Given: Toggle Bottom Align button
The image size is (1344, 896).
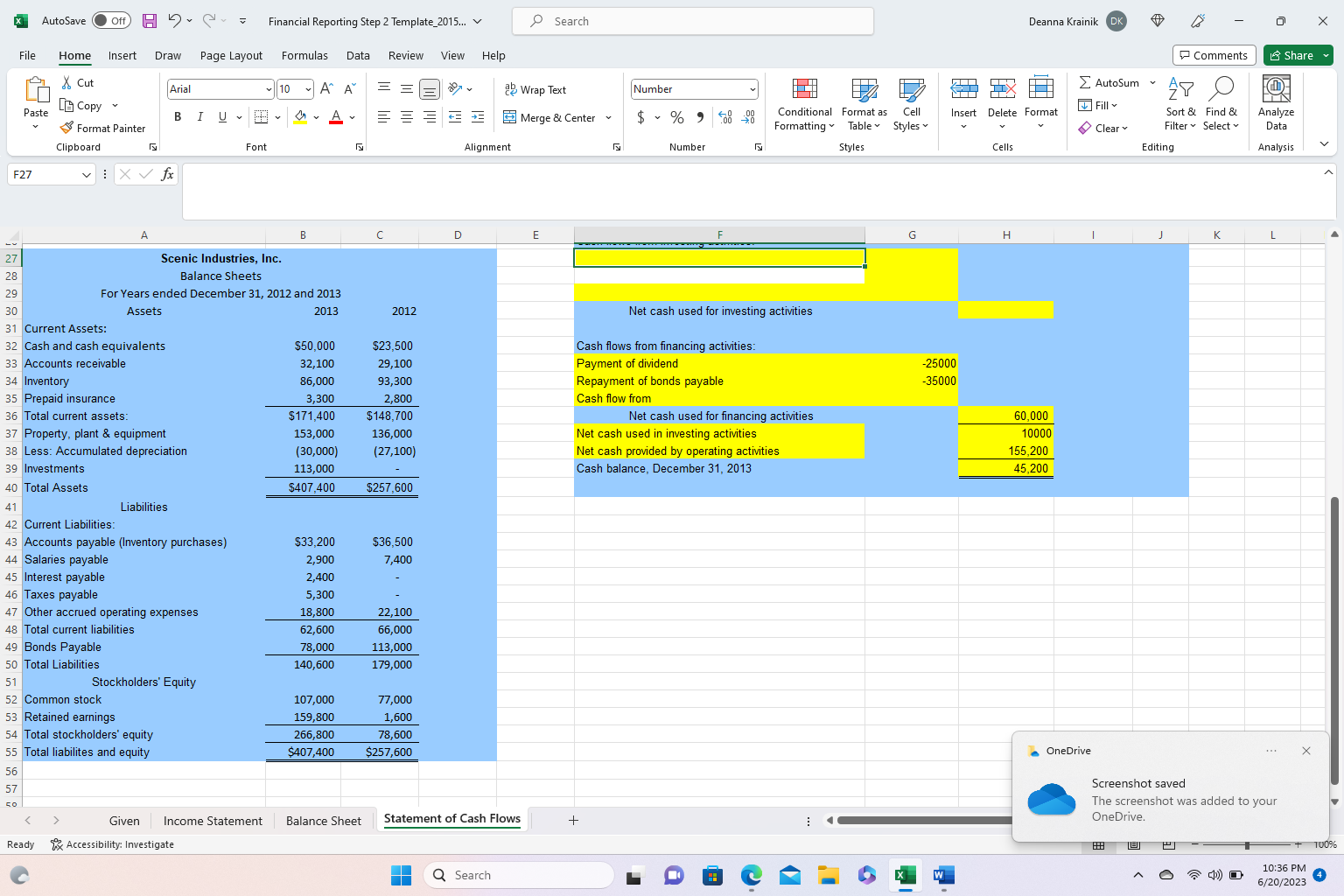Looking at the screenshot, I should pyautogui.click(x=430, y=89).
